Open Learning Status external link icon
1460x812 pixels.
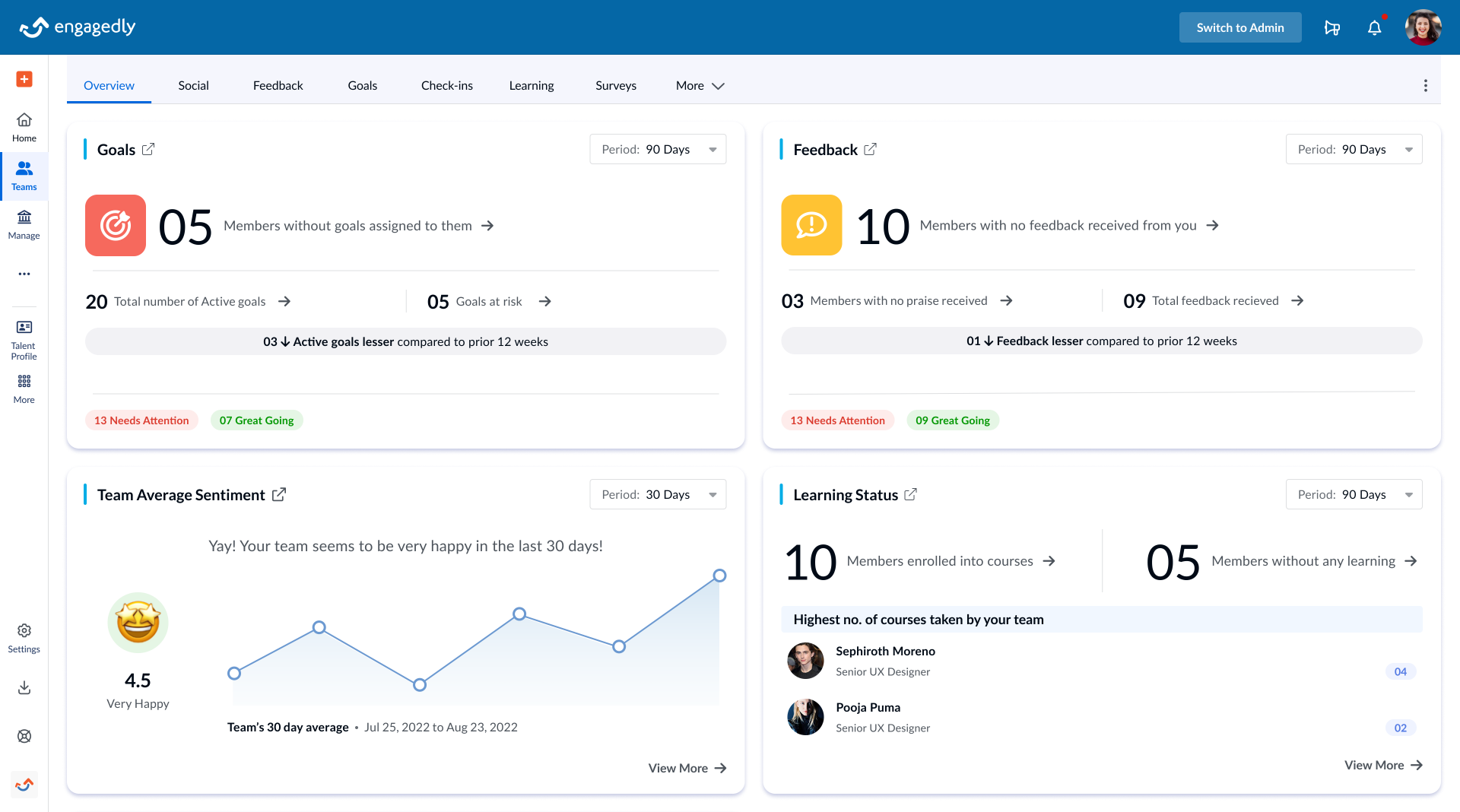[910, 494]
